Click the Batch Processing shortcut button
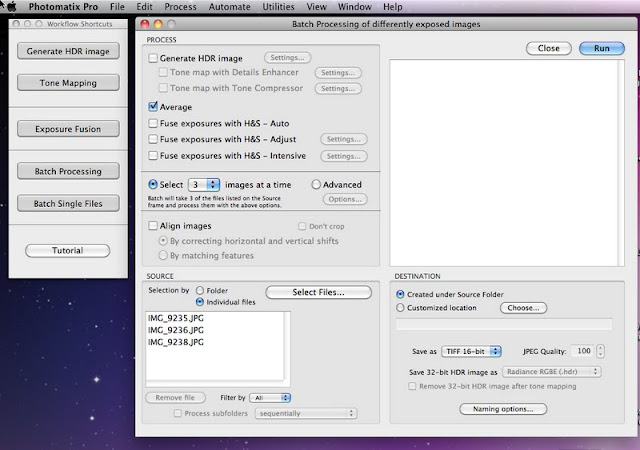 tap(68, 171)
